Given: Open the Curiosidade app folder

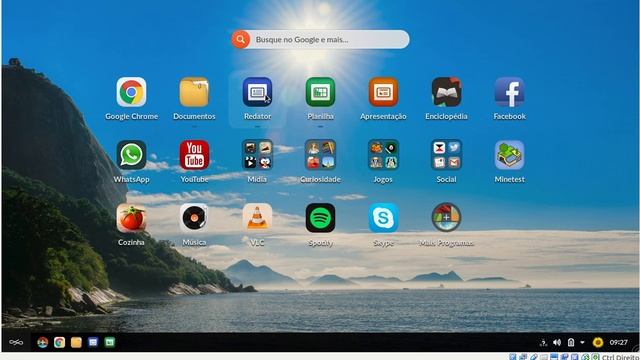Looking at the screenshot, I should pos(320,155).
